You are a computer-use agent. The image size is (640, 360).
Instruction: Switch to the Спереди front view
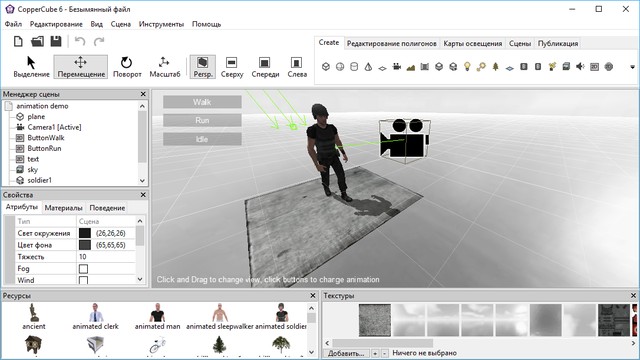click(x=265, y=67)
